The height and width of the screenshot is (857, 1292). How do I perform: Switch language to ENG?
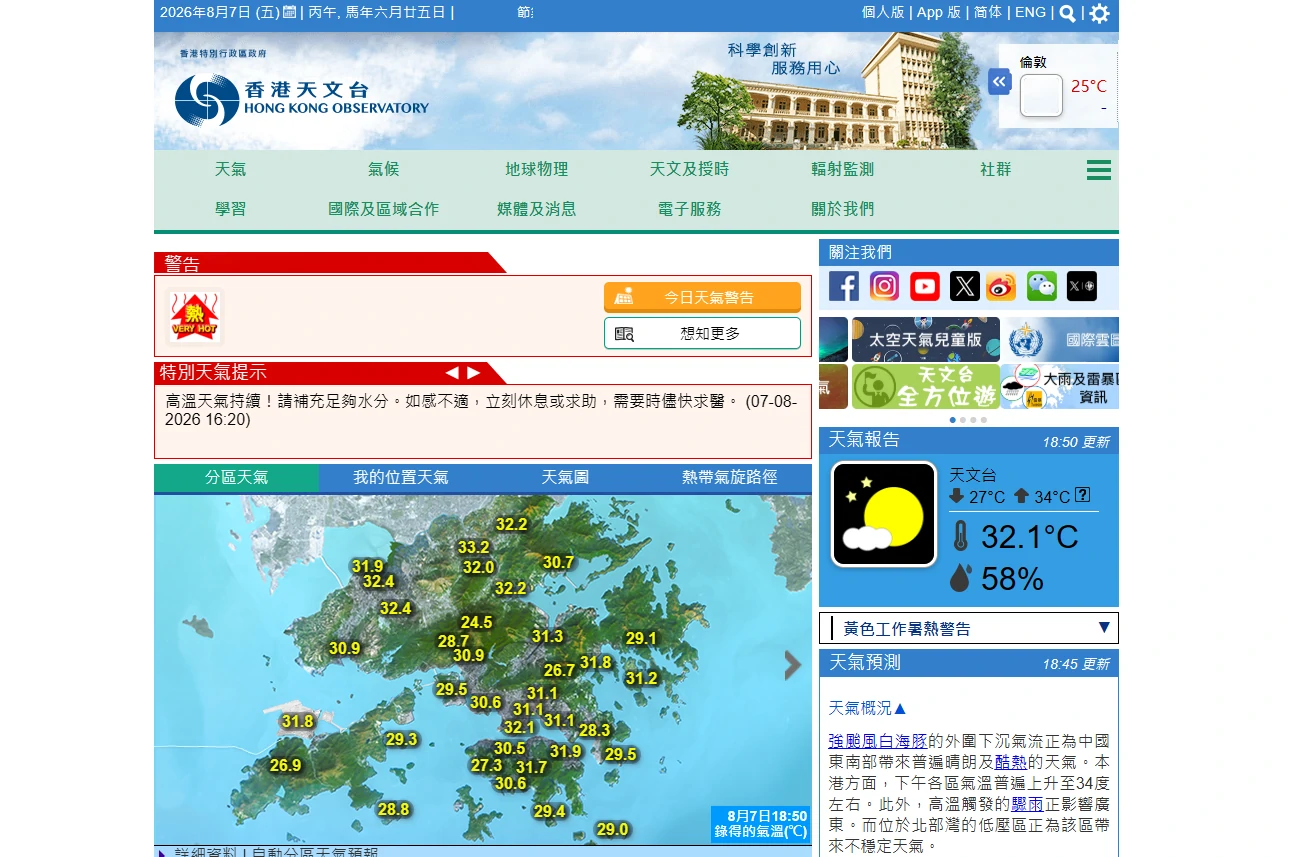coord(1030,12)
